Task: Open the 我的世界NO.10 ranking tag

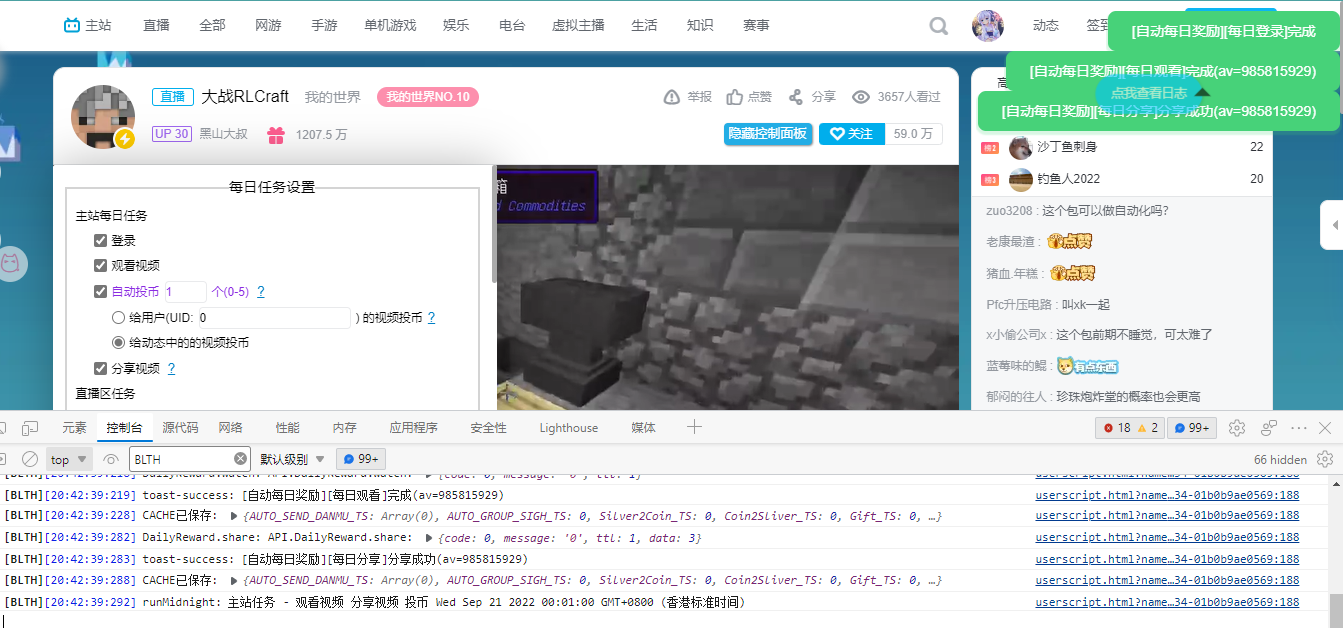Action: (x=428, y=97)
